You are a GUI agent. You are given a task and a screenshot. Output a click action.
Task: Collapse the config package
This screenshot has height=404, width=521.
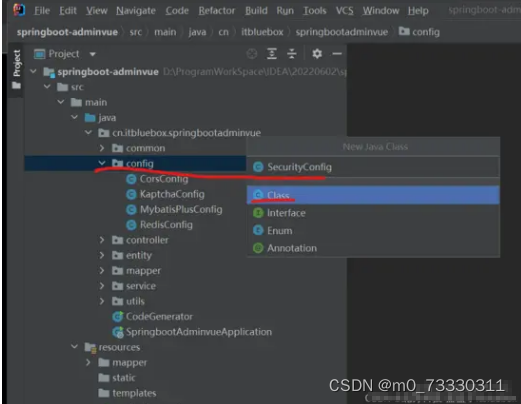[x=102, y=163]
